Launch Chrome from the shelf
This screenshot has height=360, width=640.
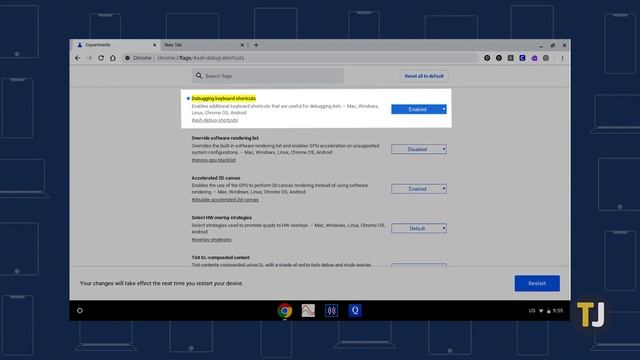pyautogui.click(x=285, y=311)
